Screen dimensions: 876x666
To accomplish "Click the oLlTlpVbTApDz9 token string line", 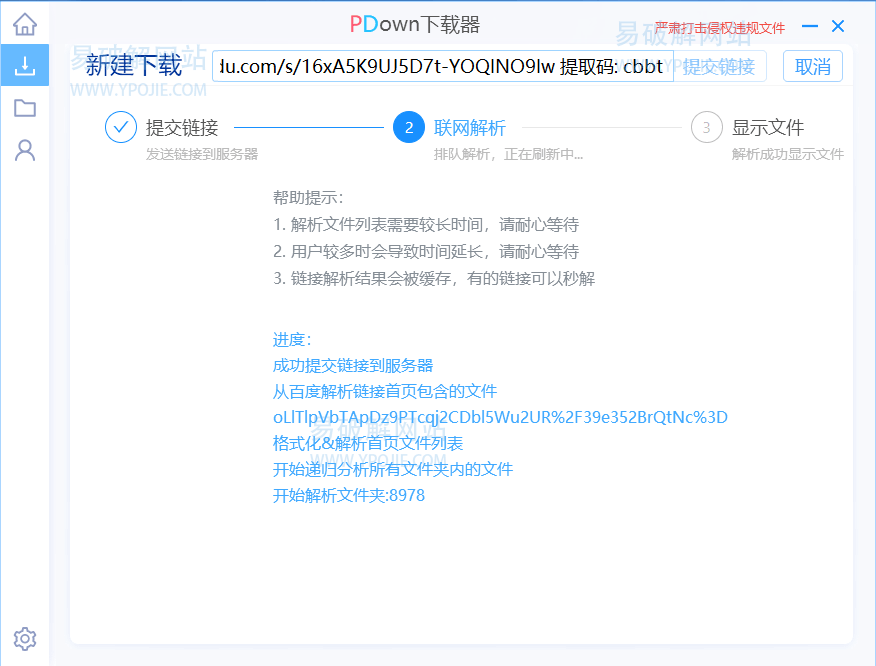I will (500, 418).
